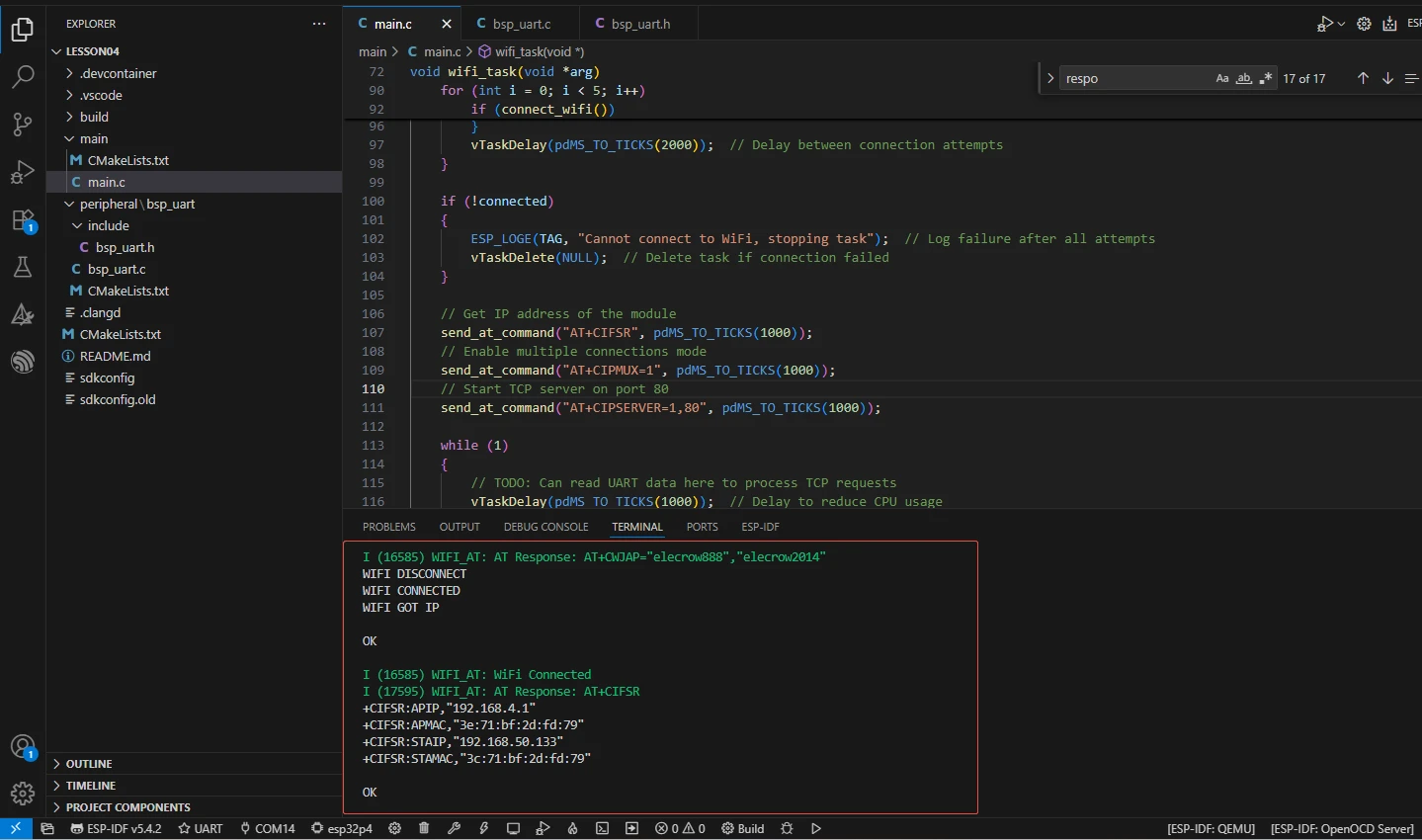Image resolution: width=1422 pixels, height=840 pixels.
Task: Open Source Control view
Action: (23, 125)
